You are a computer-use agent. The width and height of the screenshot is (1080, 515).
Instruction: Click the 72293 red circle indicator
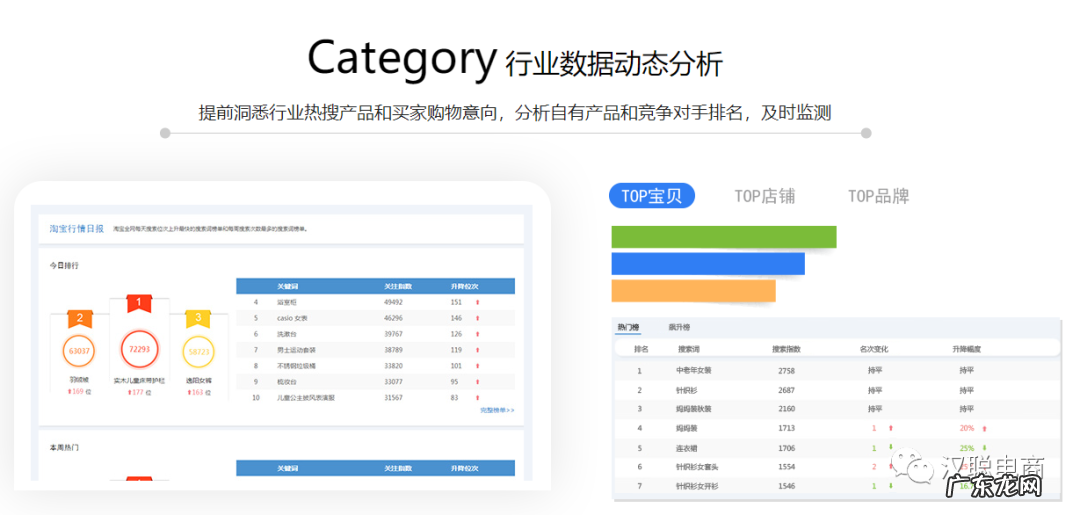click(139, 350)
